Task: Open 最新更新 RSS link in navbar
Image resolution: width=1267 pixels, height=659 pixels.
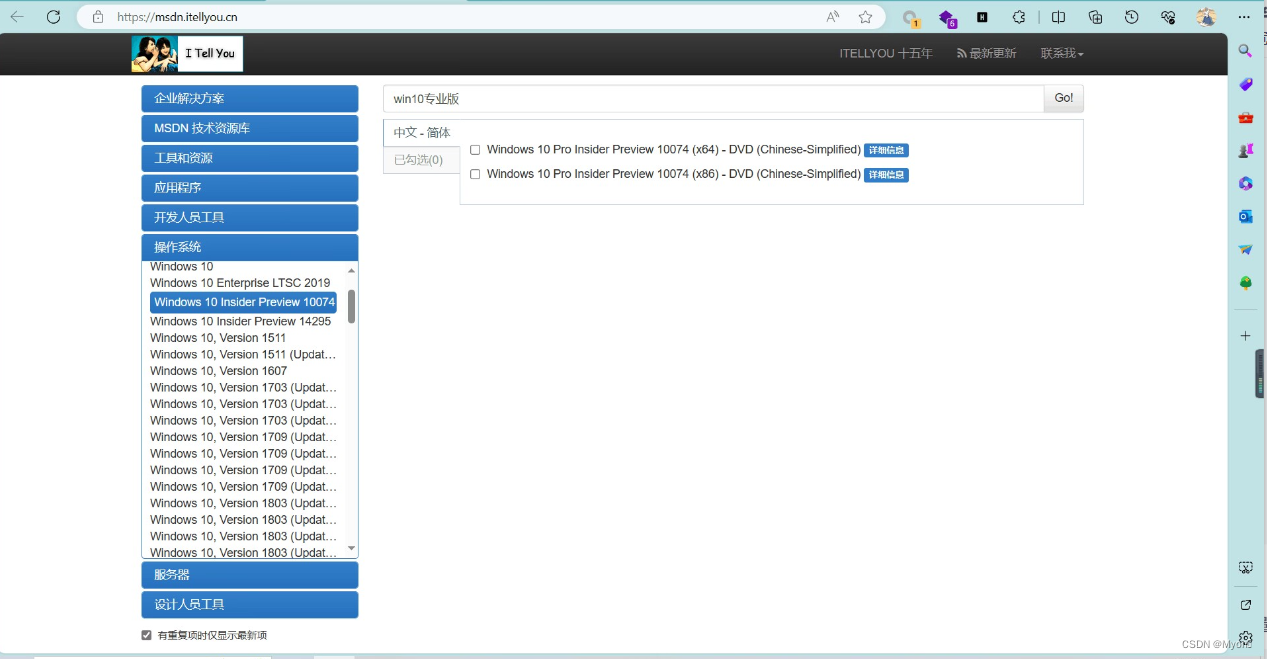Action: pos(986,54)
